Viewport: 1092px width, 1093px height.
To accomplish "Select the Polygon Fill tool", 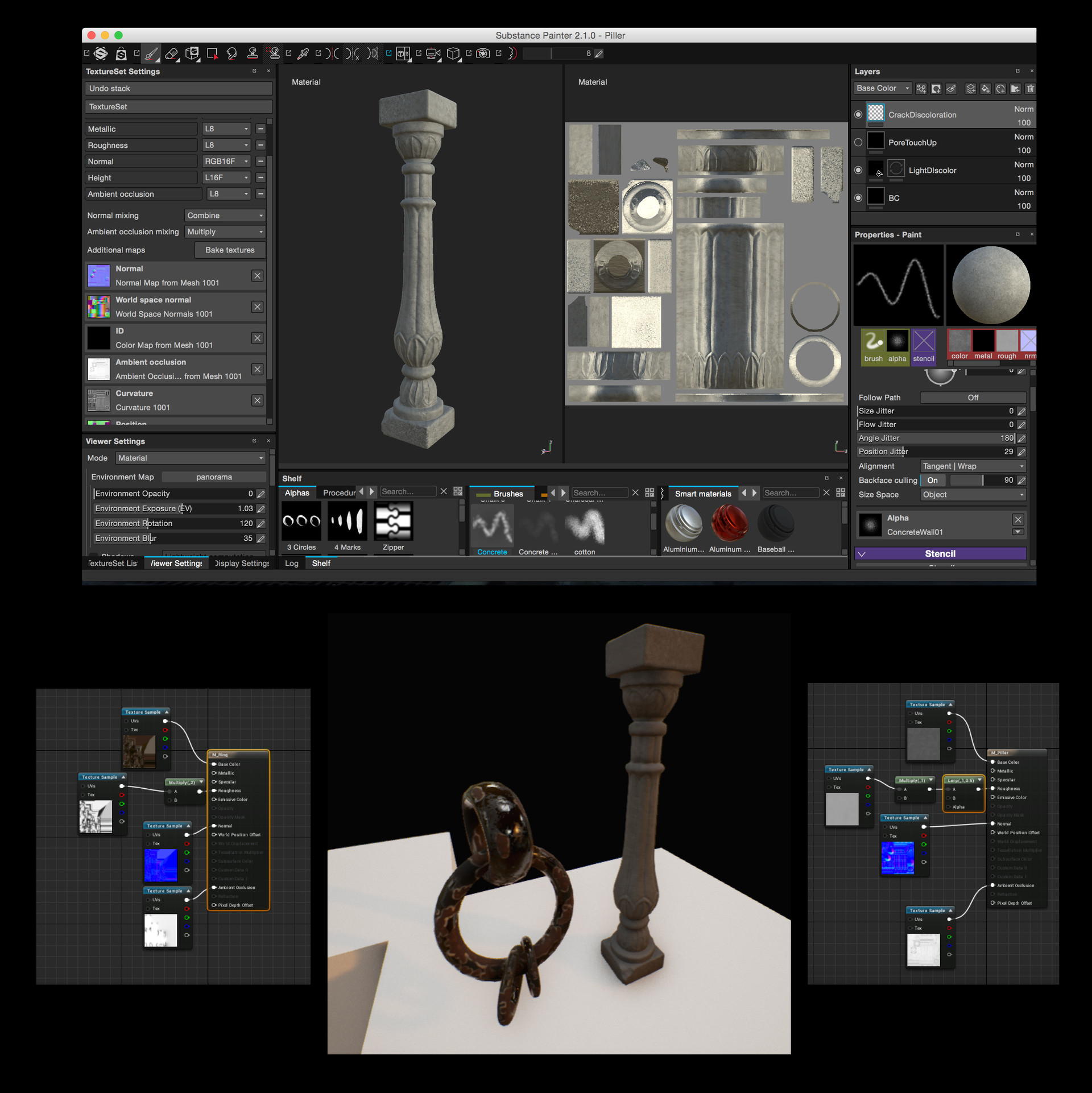I will [213, 54].
